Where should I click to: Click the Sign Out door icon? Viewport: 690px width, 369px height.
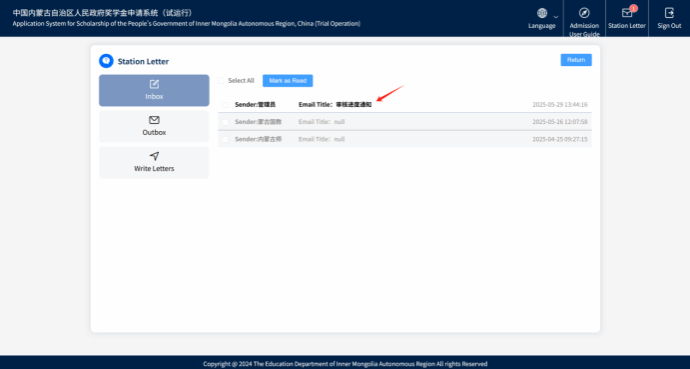pyautogui.click(x=669, y=13)
